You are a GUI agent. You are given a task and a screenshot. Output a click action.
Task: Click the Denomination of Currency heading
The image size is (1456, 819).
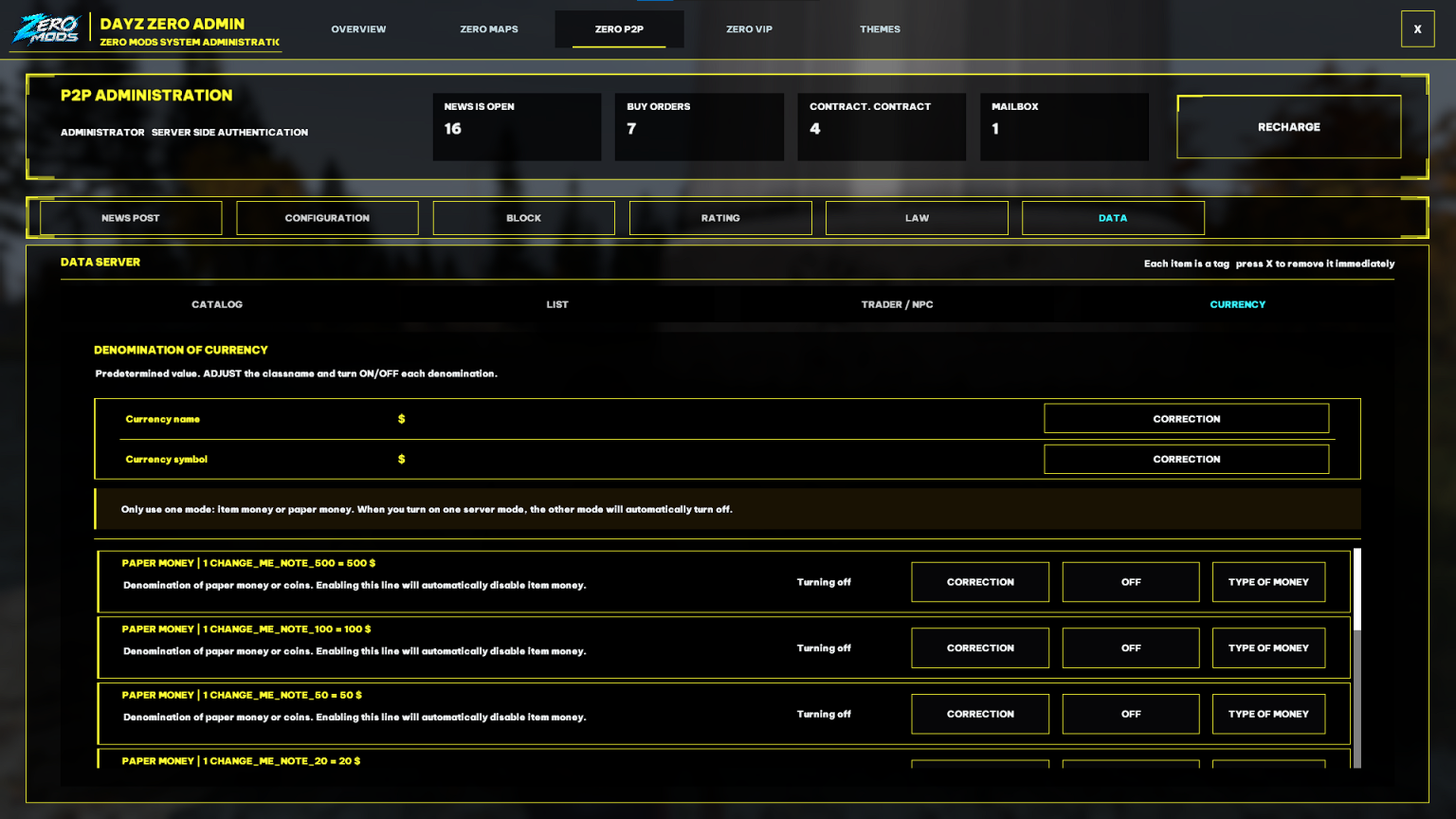tap(180, 350)
